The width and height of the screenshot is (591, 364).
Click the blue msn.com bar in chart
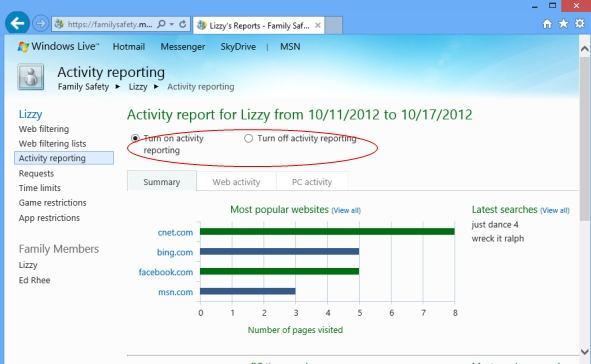tap(248, 291)
